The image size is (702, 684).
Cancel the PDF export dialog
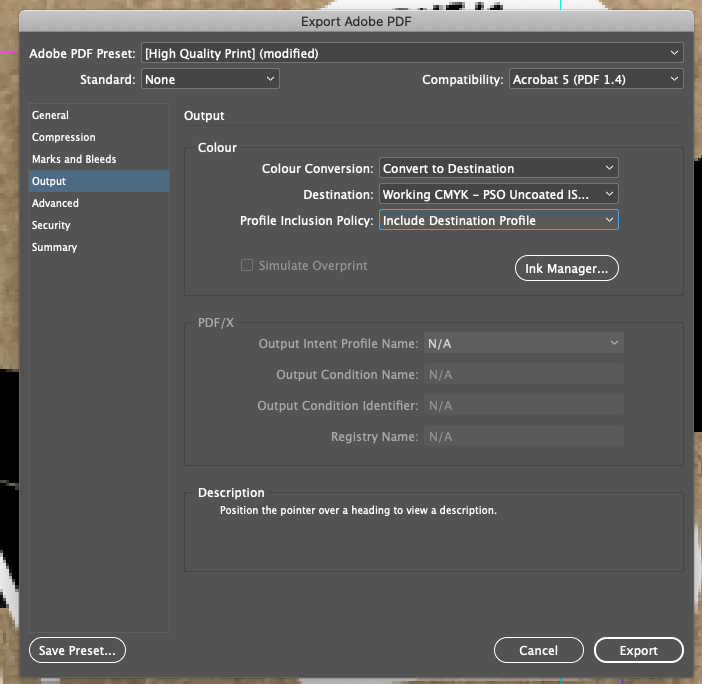[x=539, y=650]
